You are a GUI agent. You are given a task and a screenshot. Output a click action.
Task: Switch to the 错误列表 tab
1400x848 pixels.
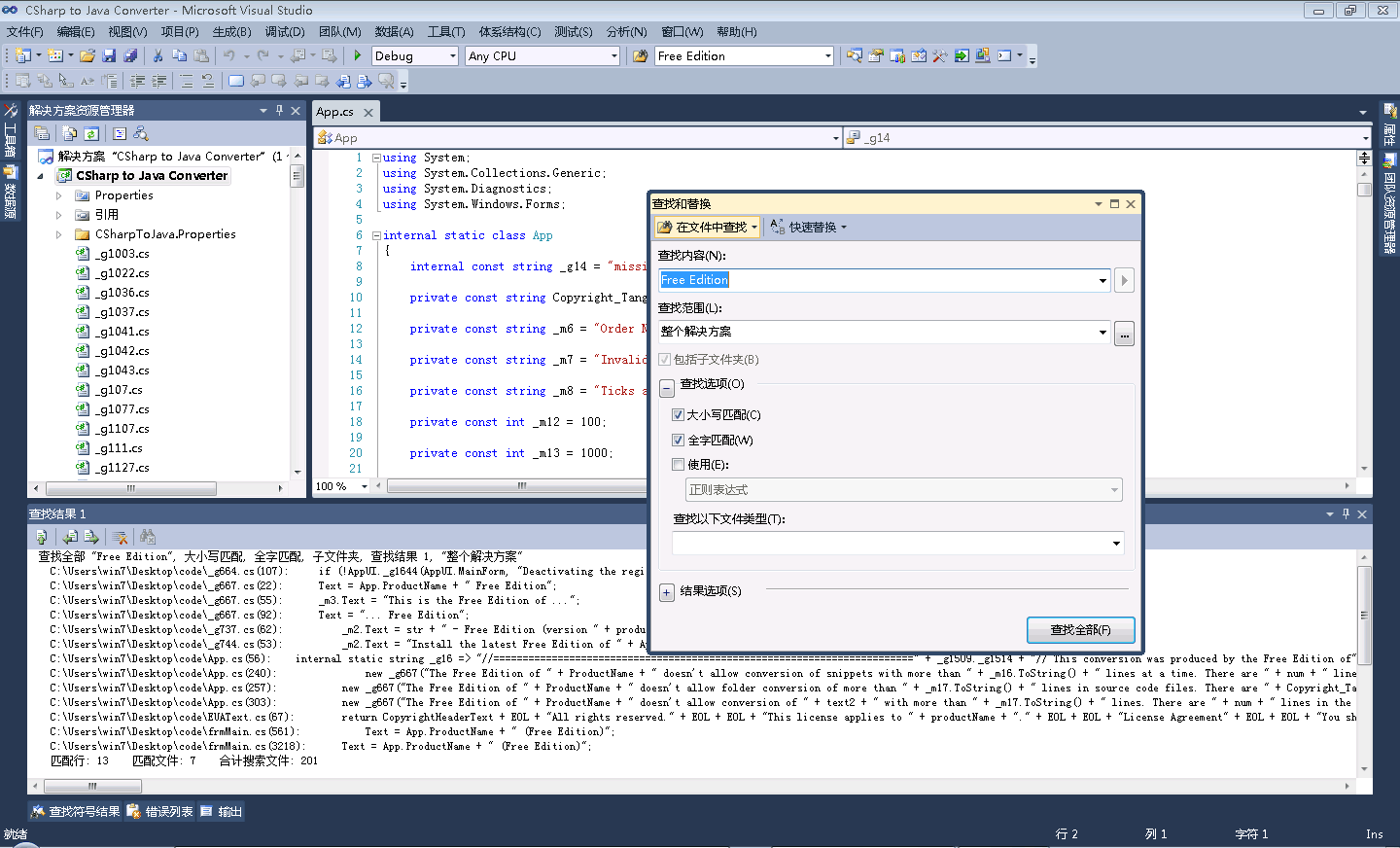[160, 812]
